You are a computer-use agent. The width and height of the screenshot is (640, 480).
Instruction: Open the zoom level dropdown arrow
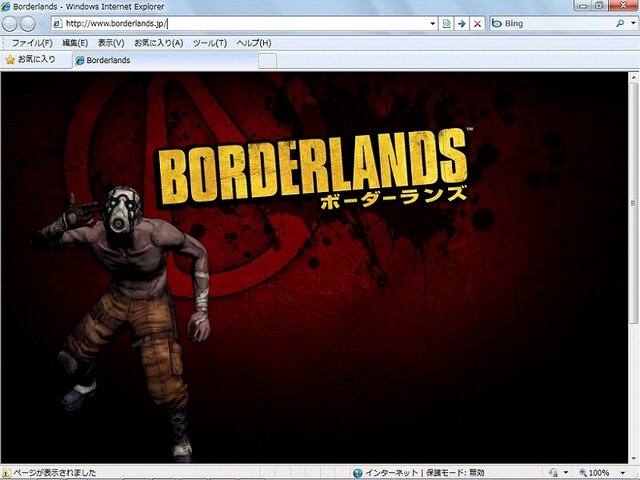coord(624,473)
